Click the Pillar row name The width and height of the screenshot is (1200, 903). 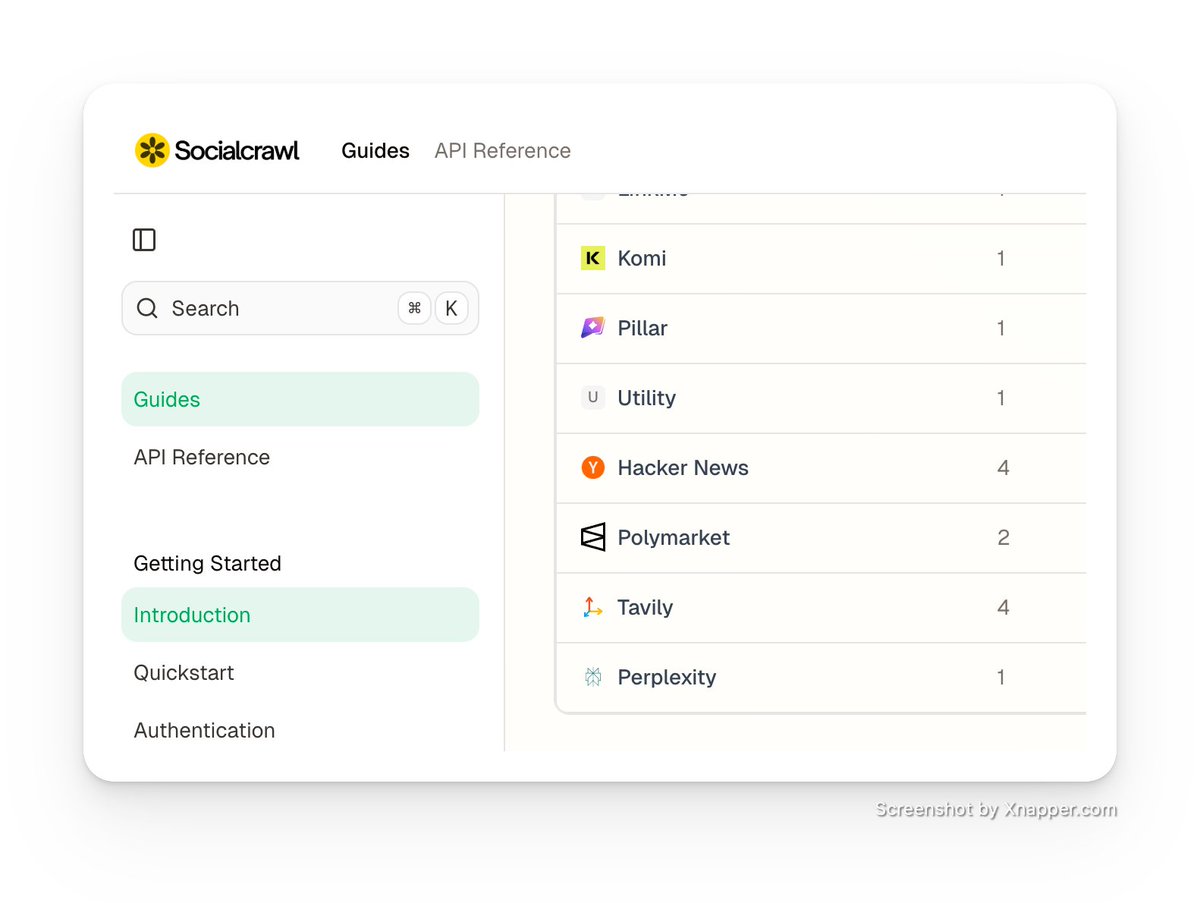point(642,328)
